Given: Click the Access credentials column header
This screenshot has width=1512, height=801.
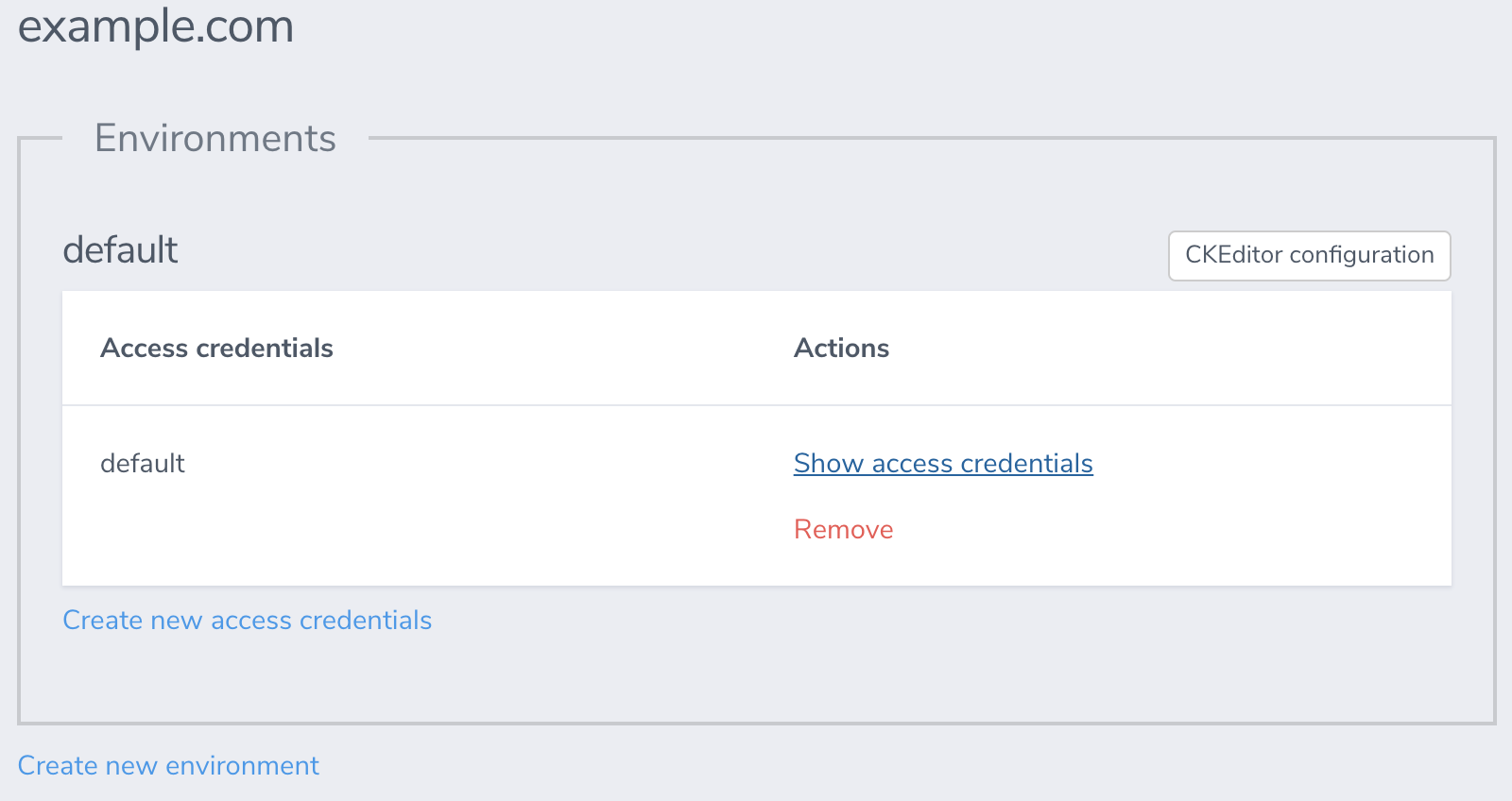Looking at the screenshot, I should (216, 348).
